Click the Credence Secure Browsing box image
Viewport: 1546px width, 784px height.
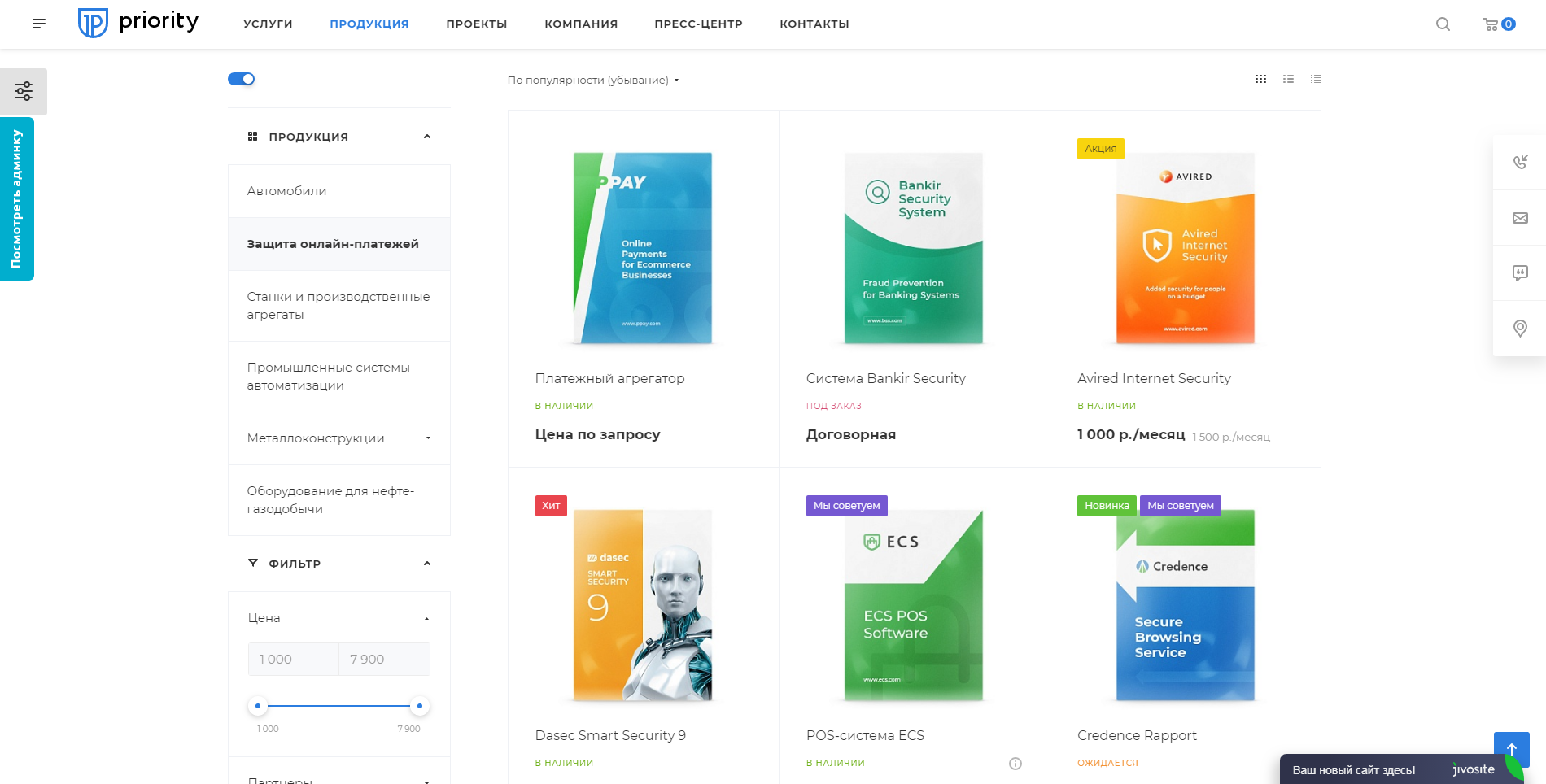1185,605
